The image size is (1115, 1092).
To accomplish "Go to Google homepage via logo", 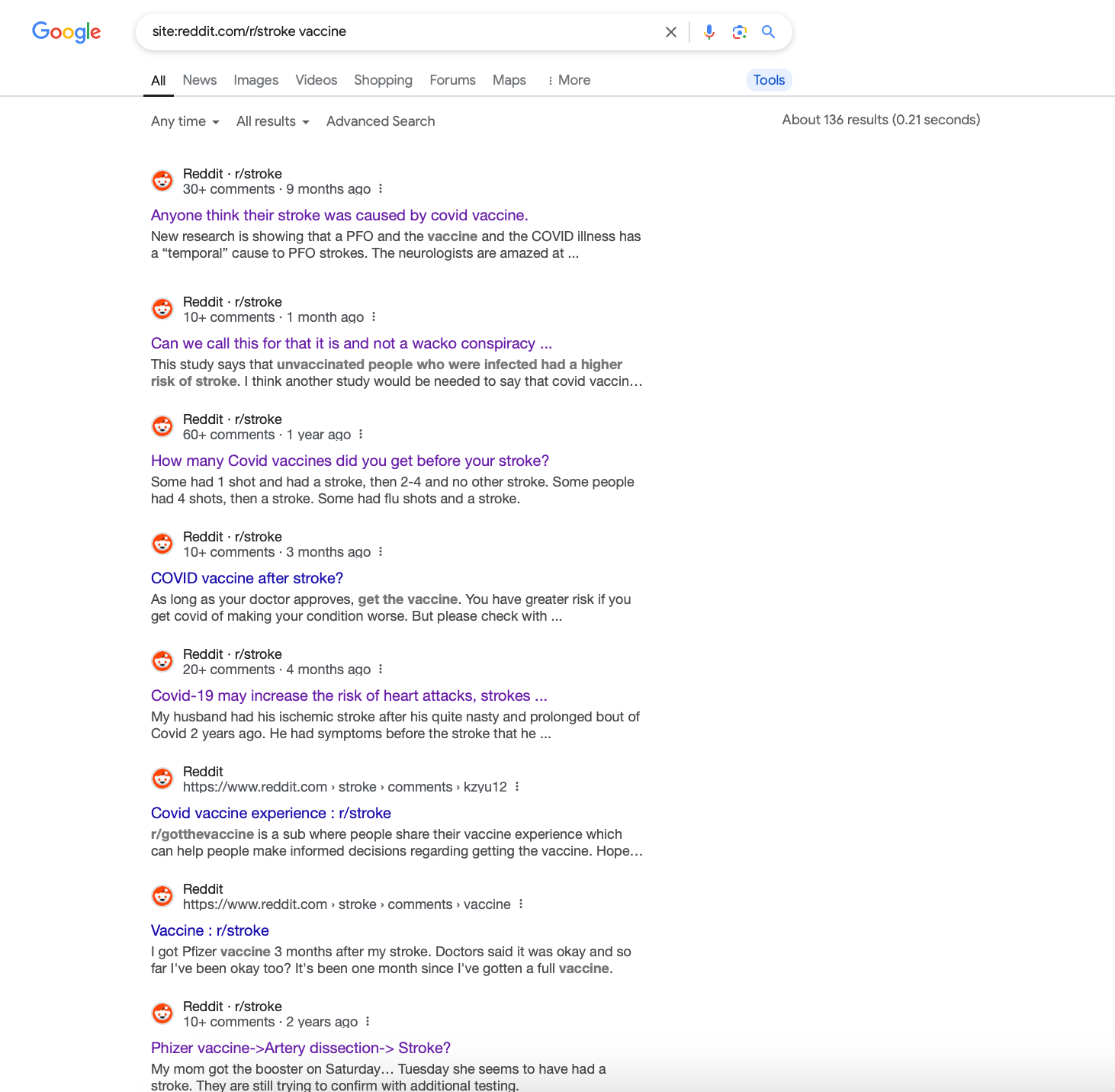I will 66,32.
